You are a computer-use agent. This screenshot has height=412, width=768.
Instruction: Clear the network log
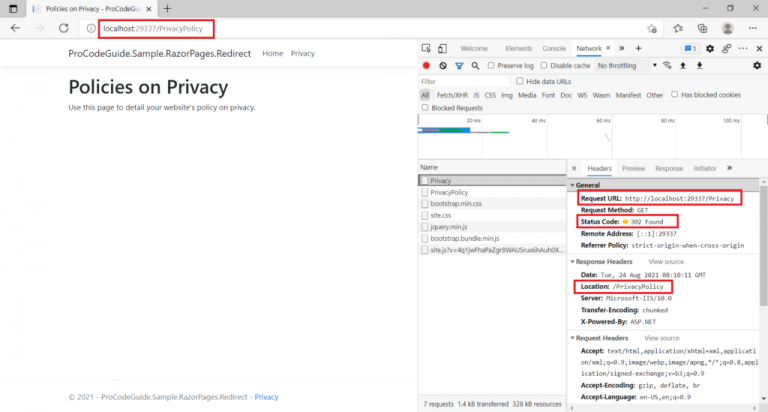coord(443,65)
